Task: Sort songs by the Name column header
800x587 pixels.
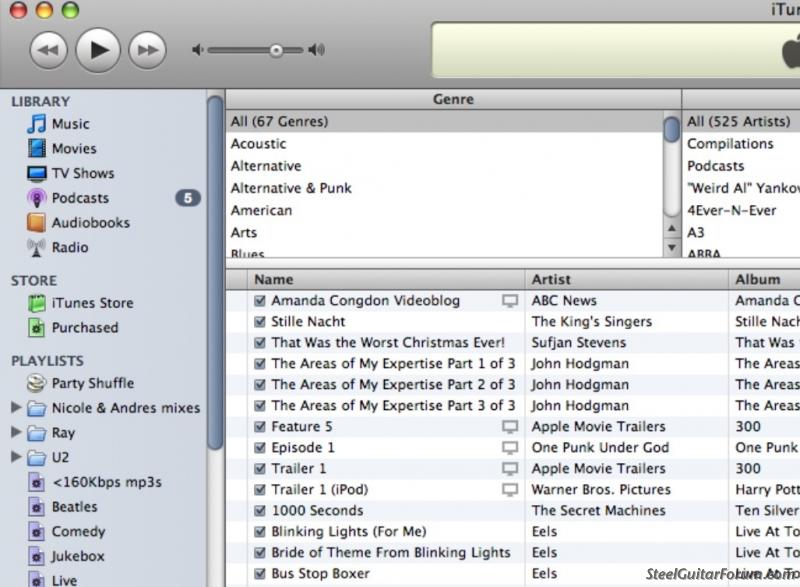Action: tap(386, 279)
